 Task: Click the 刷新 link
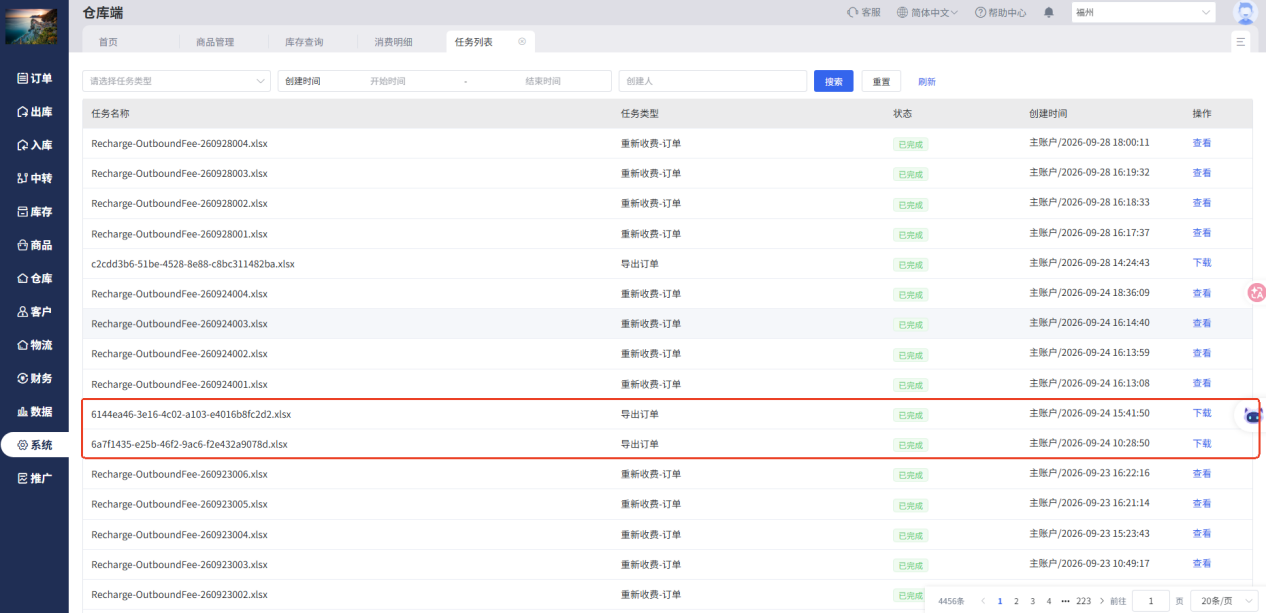(927, 82)
